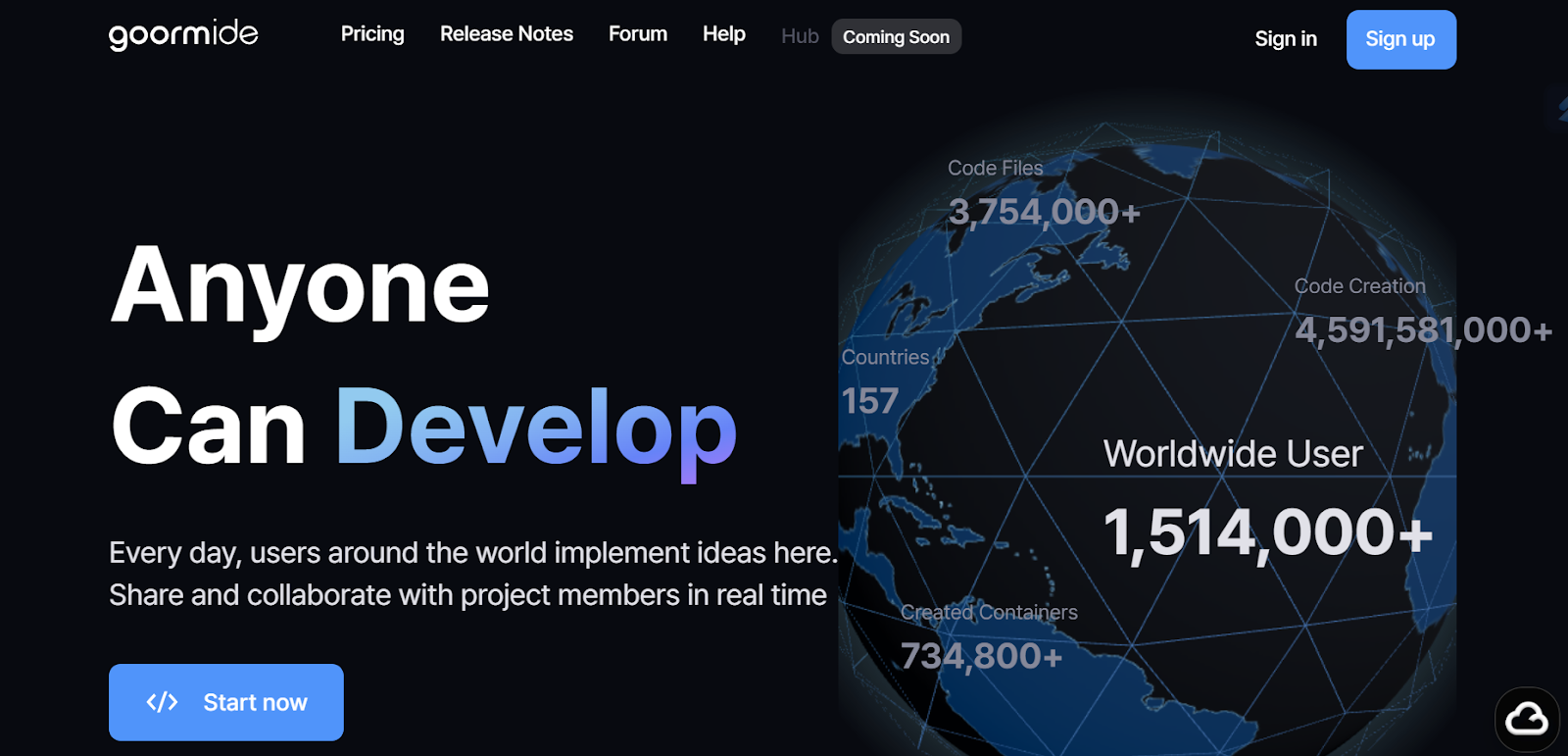This screenshot has height=756, width=1568.
Task: Click the goormide logo
Action: [183, 34]
